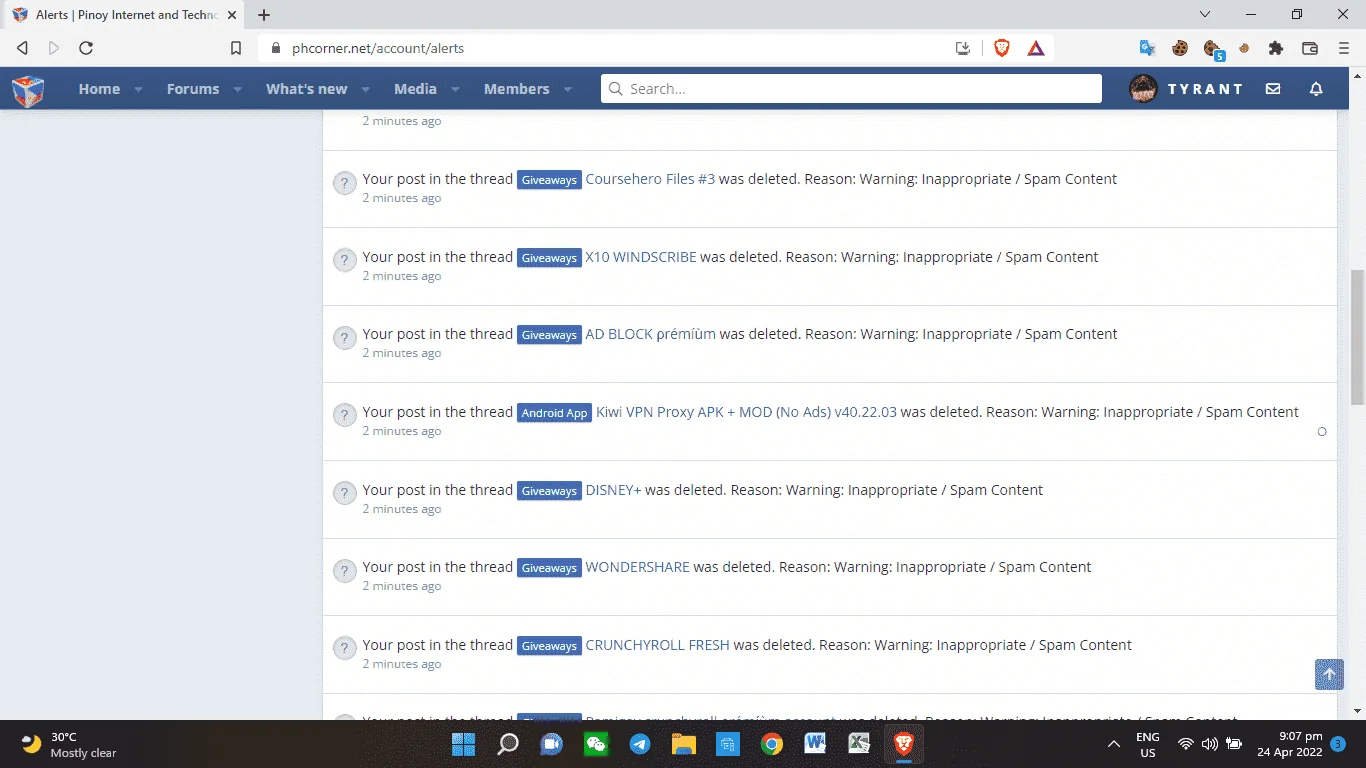Focus the forum Search field

click(x=851, y=89)
